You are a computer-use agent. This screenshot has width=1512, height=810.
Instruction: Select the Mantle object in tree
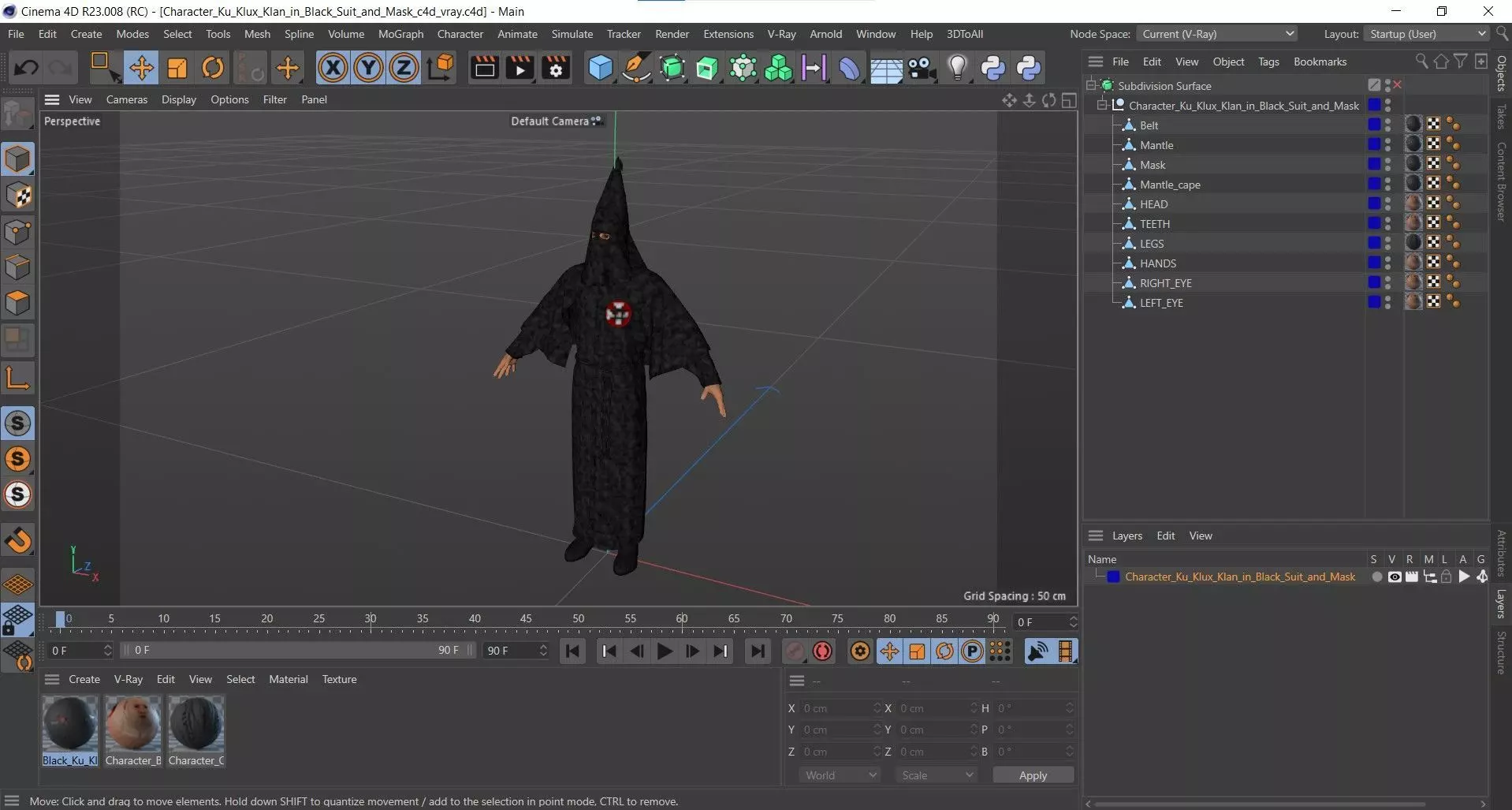pyautogui.click(x=1156, y=145)
